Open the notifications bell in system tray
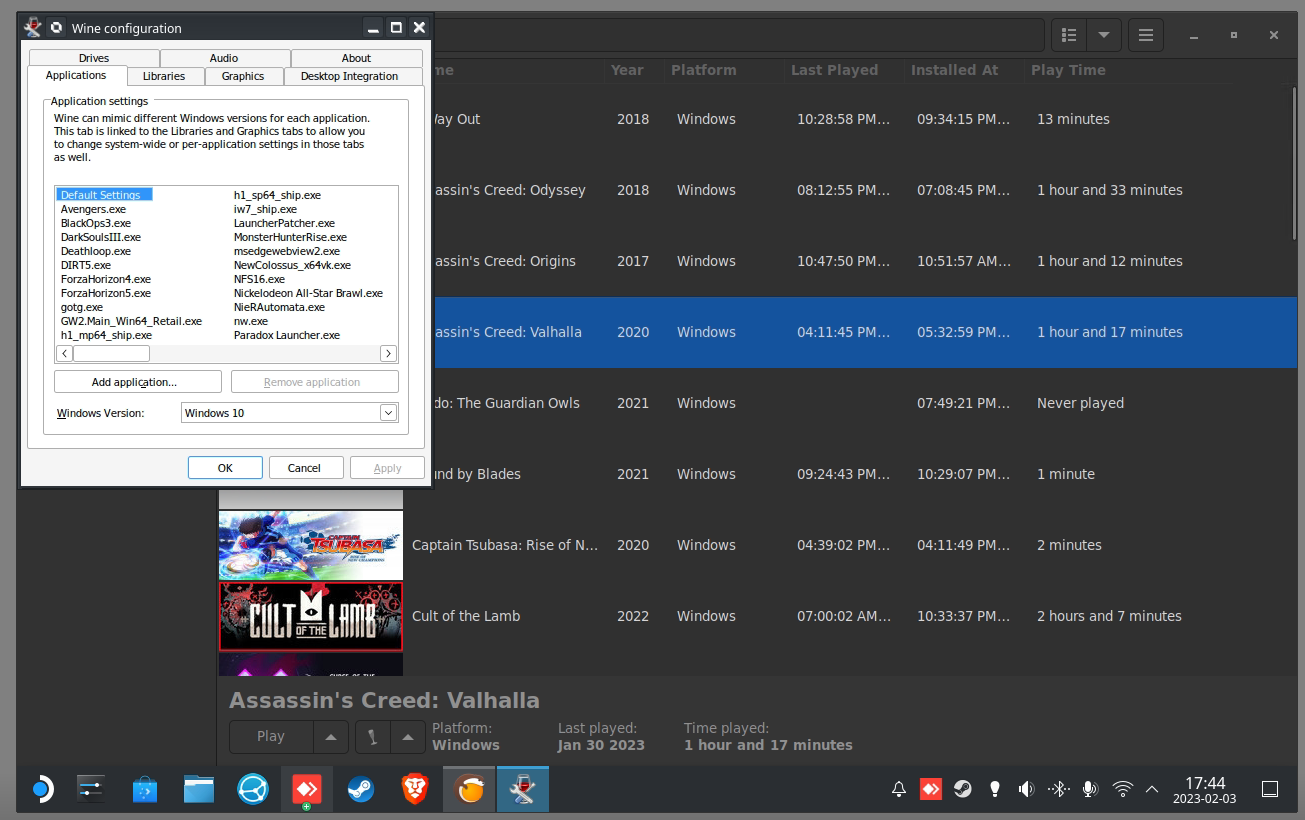Screen dimensions: 1305x820 (x=899, y=789)
